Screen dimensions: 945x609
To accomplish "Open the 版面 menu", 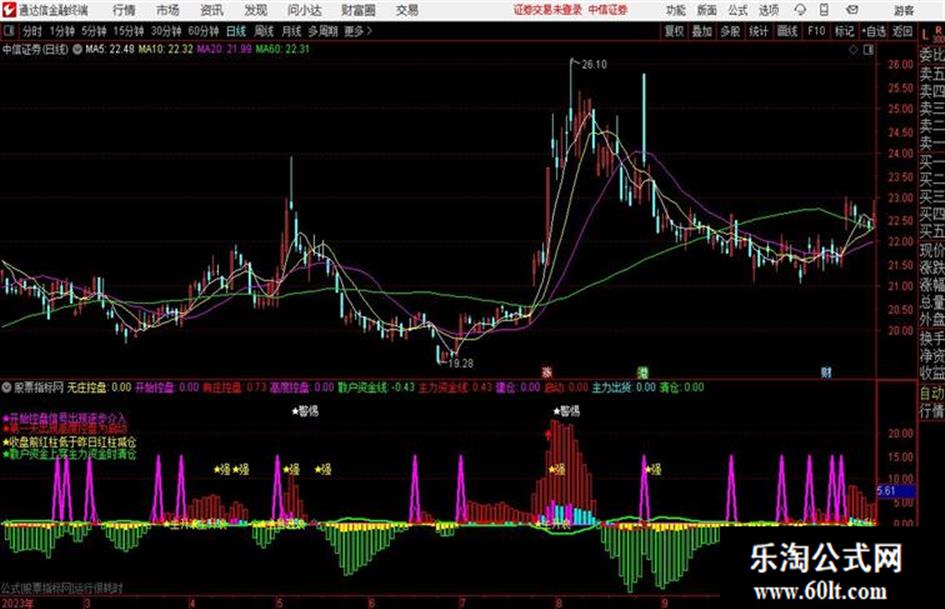I will pyautogui.click(x=707, y=10).
